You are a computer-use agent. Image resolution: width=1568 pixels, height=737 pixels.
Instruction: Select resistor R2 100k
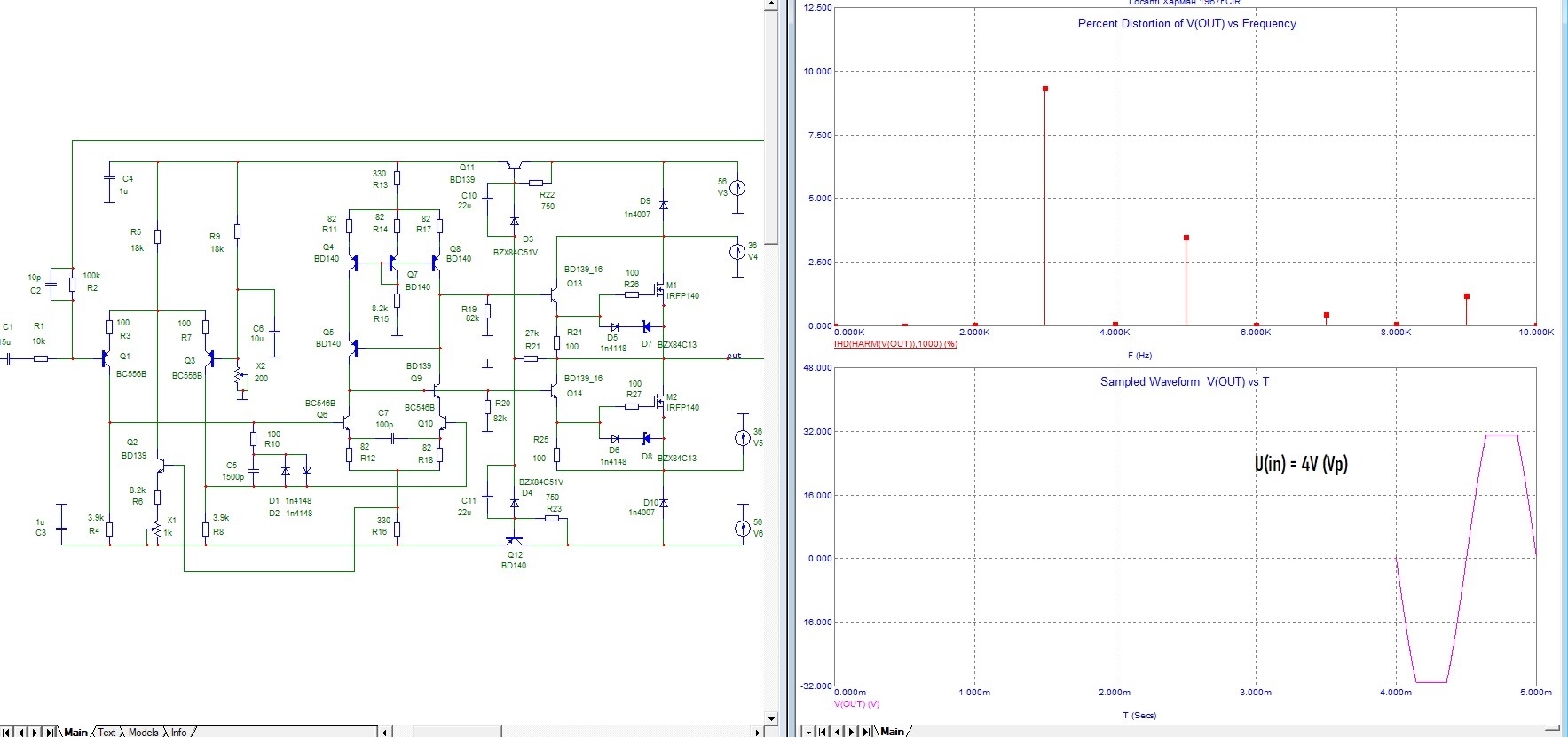point(72,285)
